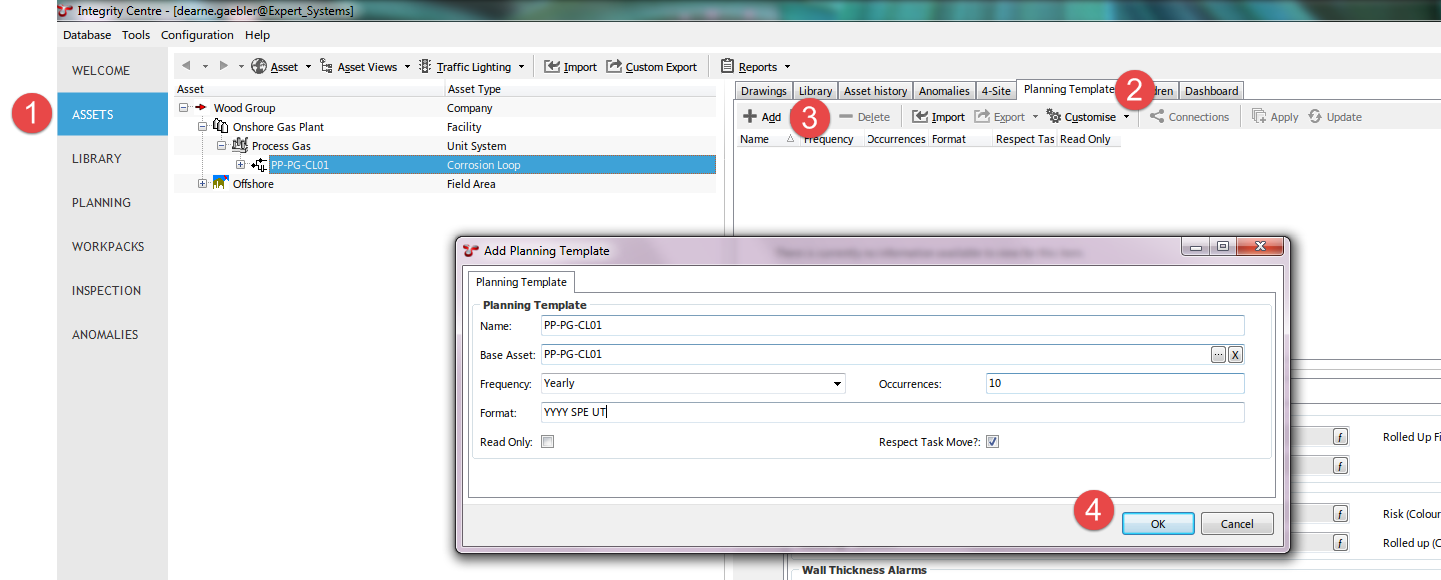
Task: Click the Import icon in the main toolbar
Action: 552,67
